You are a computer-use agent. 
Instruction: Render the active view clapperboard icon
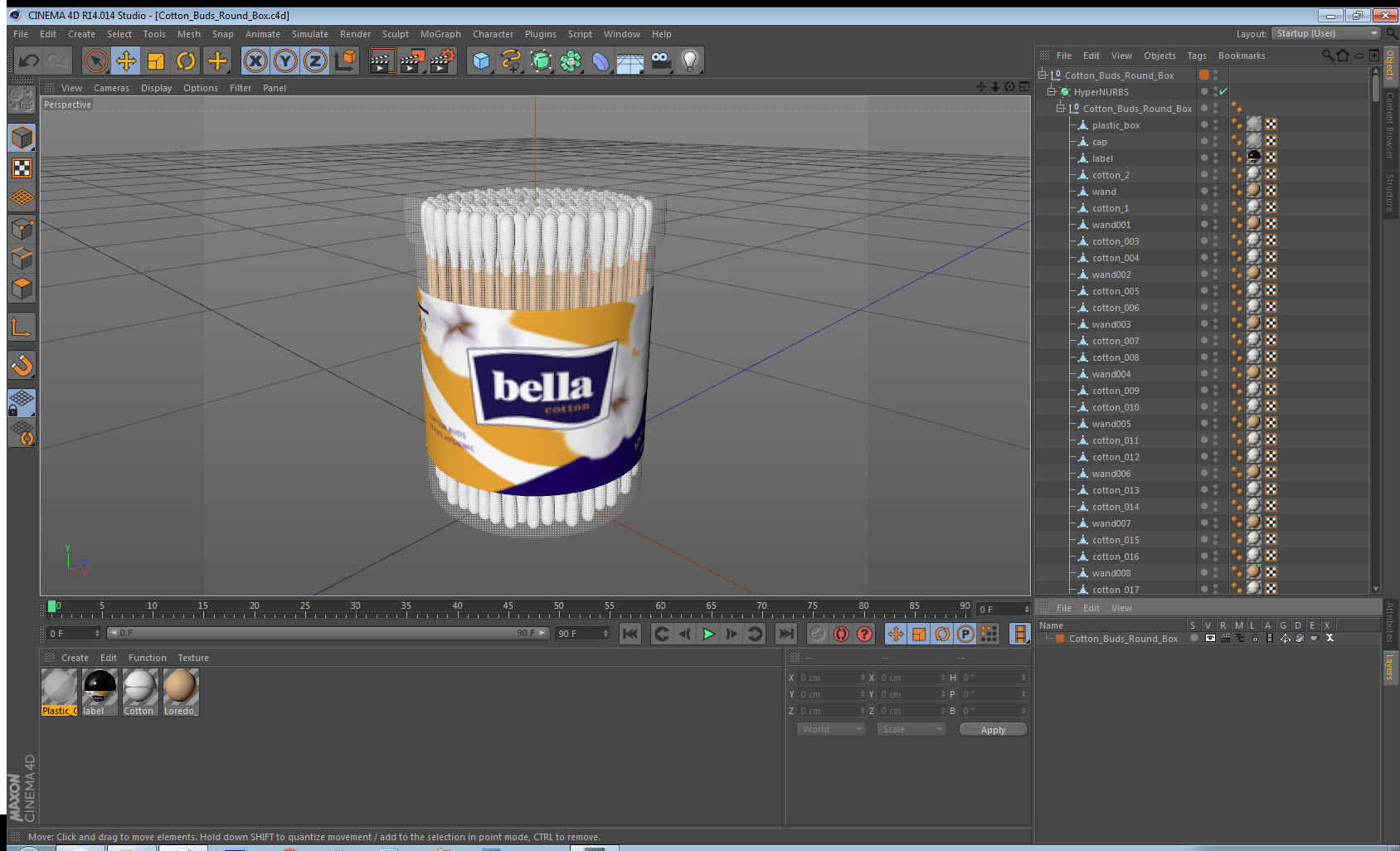[382, 61]
